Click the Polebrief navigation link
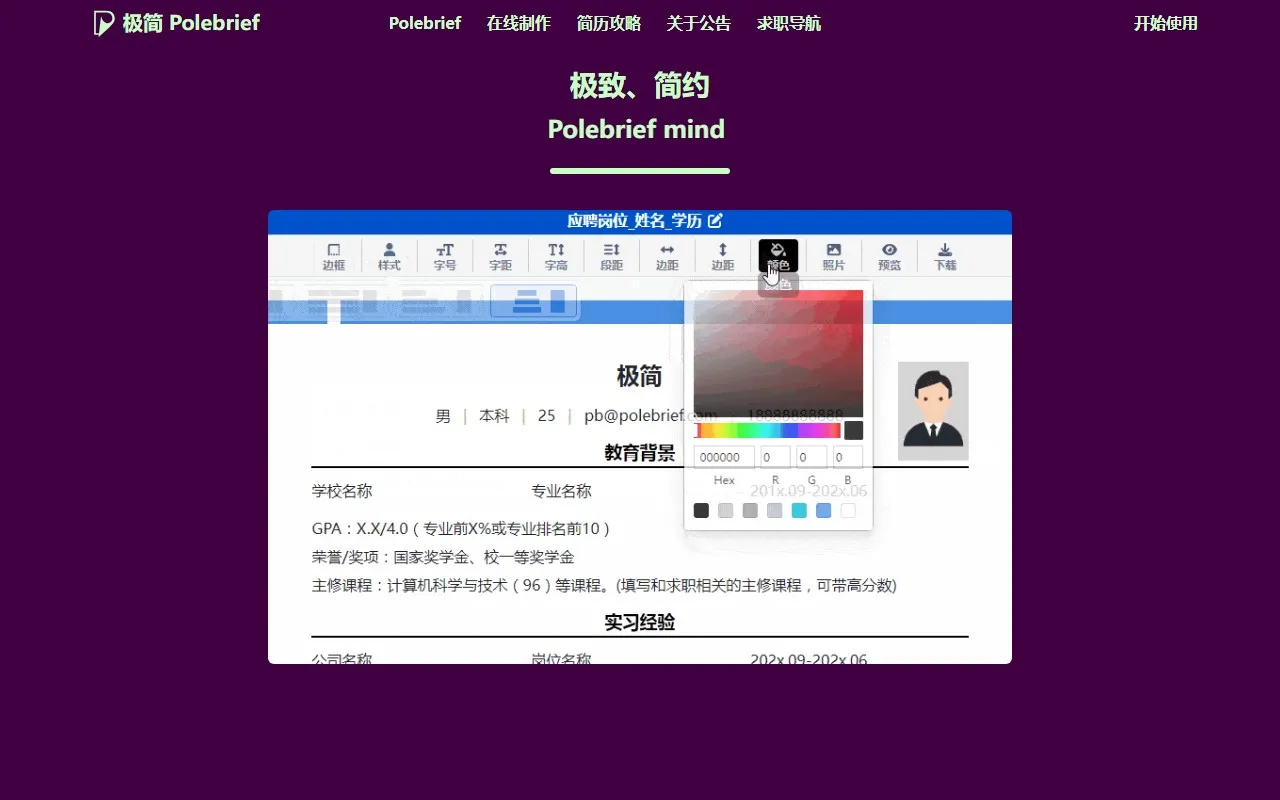Image resolution: width=1280 pixels, height=800 pixels. (x=424, y=23)
